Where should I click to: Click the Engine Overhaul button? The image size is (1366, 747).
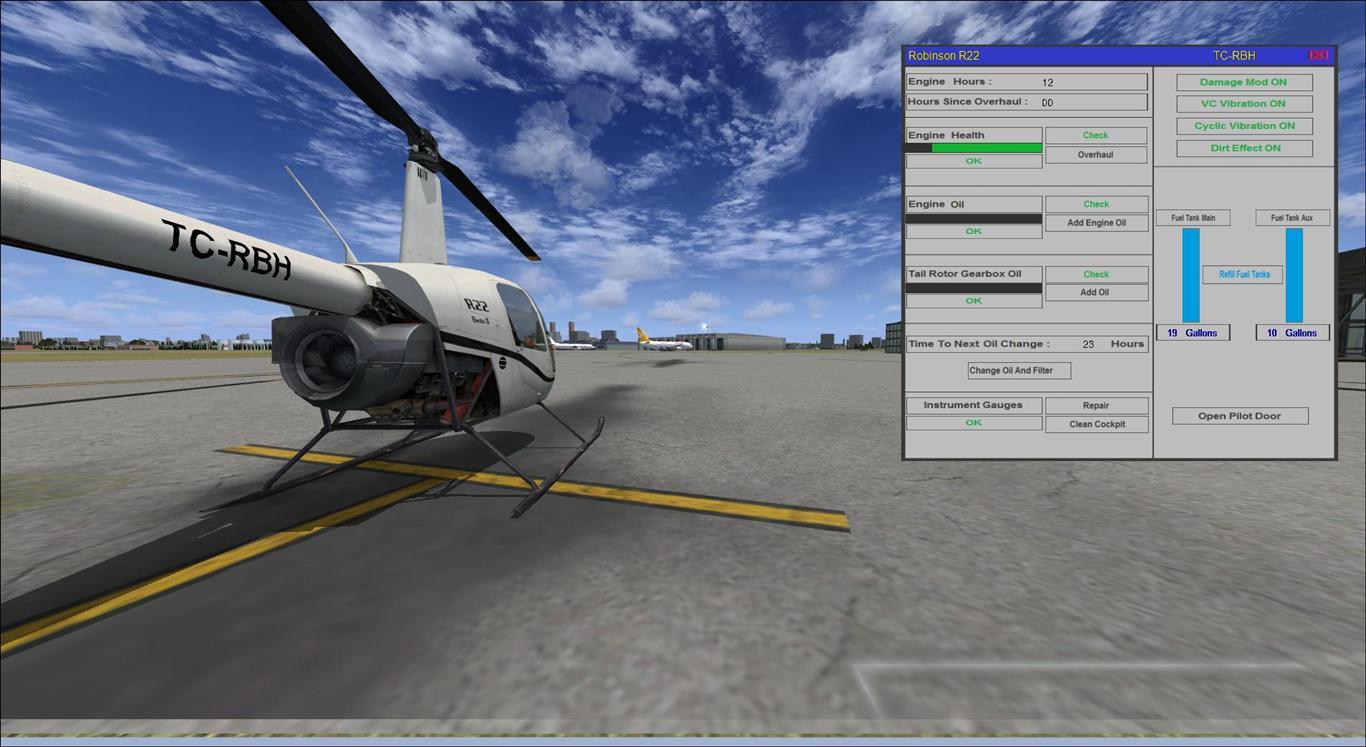click(1096, 155)
